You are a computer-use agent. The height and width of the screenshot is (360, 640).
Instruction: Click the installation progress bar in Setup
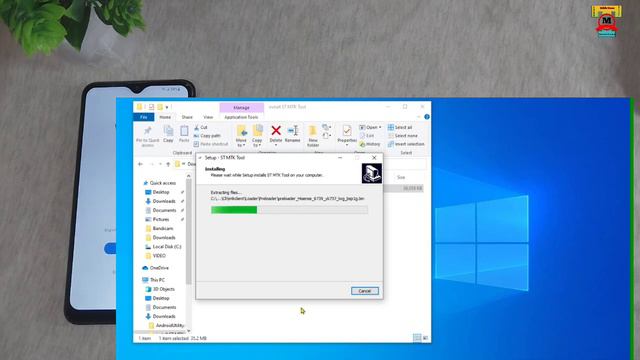(289, 210)
